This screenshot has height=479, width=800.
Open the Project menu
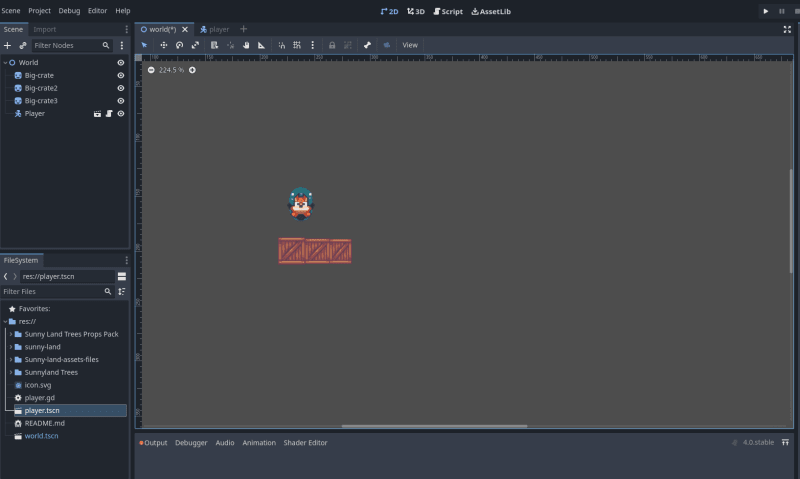[39, 10]
